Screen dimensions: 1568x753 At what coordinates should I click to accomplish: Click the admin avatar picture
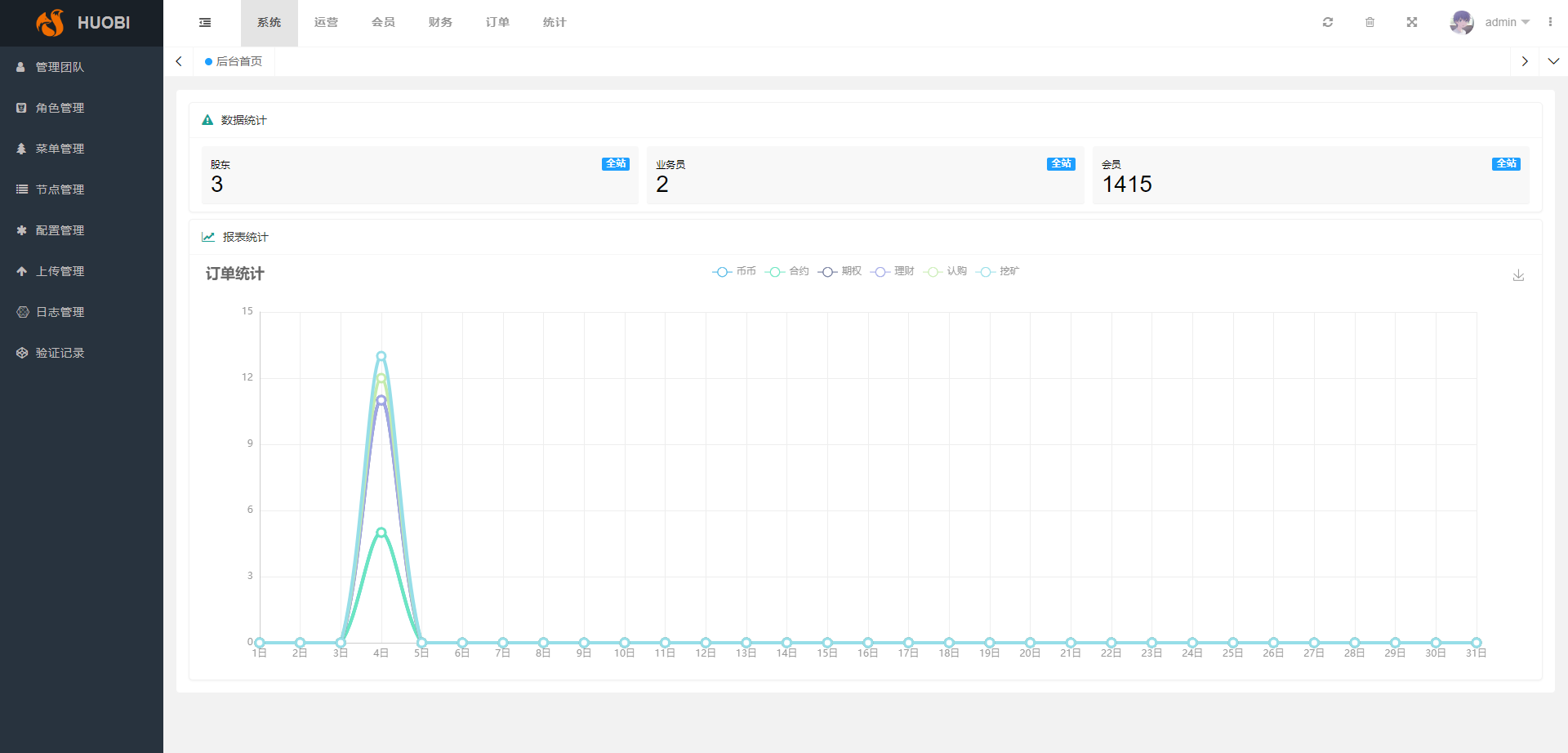[x=1462, y=22]
